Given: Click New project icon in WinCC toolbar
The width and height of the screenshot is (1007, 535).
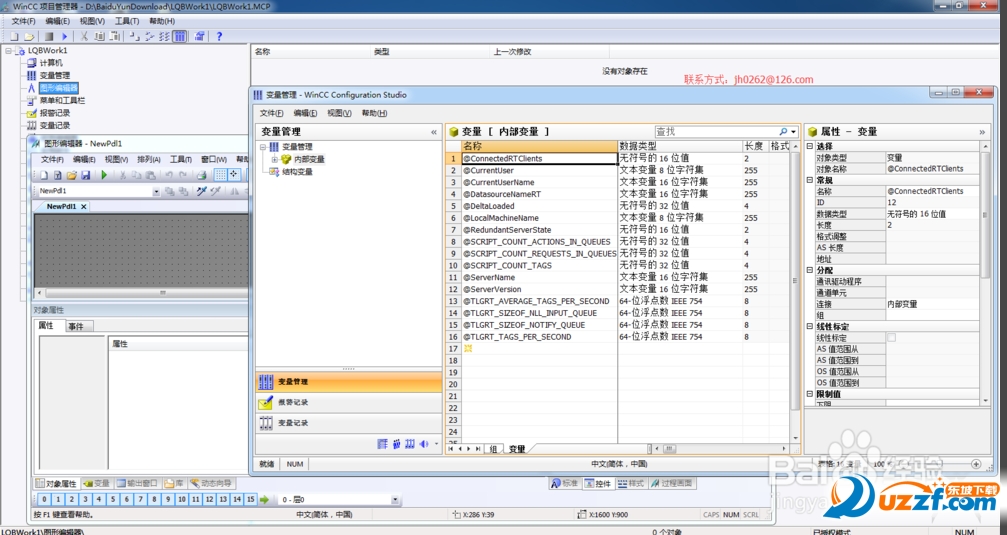Looking at the screenshot, I should pos(14,37).
